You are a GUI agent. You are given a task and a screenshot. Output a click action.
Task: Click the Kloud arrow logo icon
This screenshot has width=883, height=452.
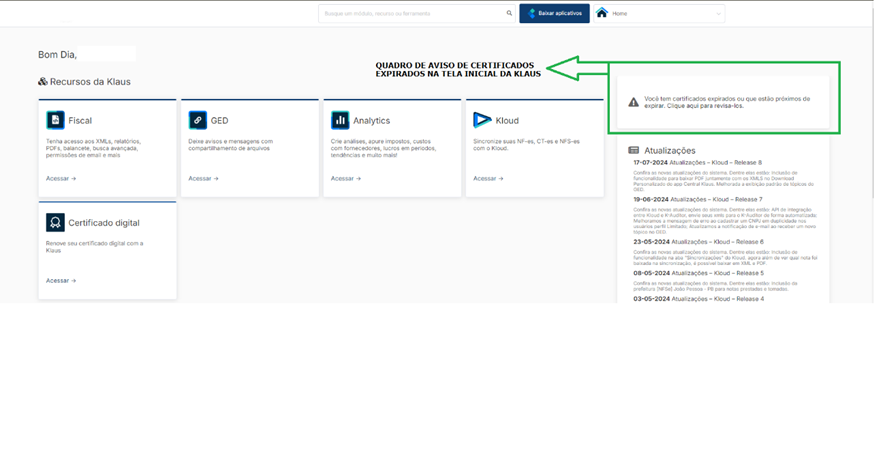[482, 120]
